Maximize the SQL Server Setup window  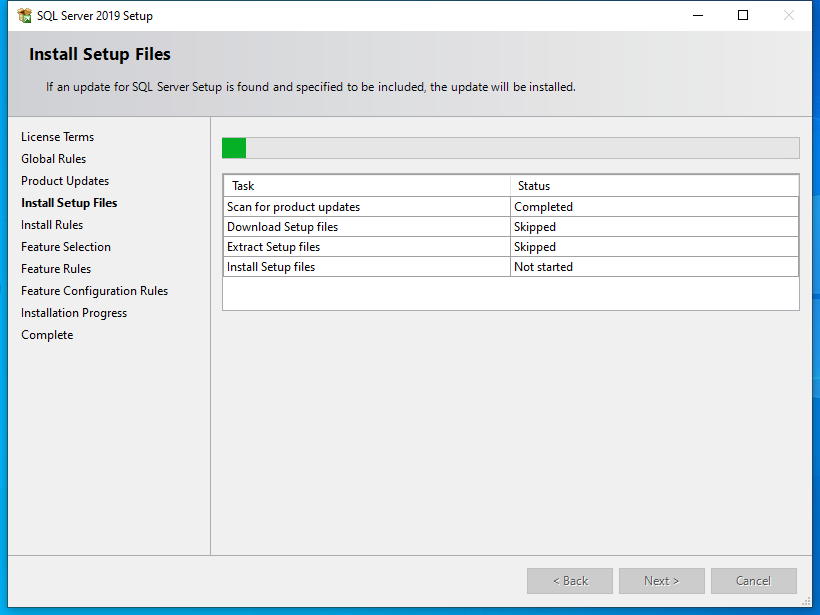(x=743, y=16)
